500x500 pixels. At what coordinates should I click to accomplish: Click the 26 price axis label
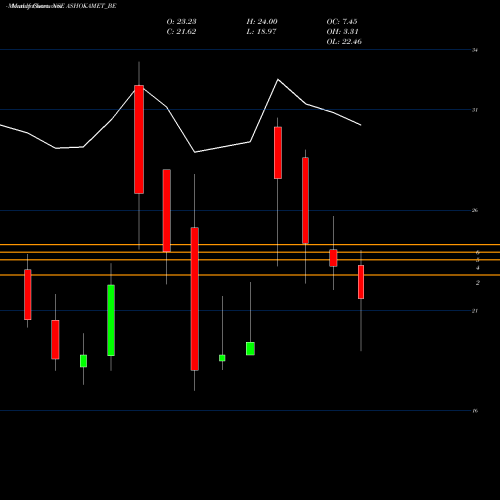[475, 210]
